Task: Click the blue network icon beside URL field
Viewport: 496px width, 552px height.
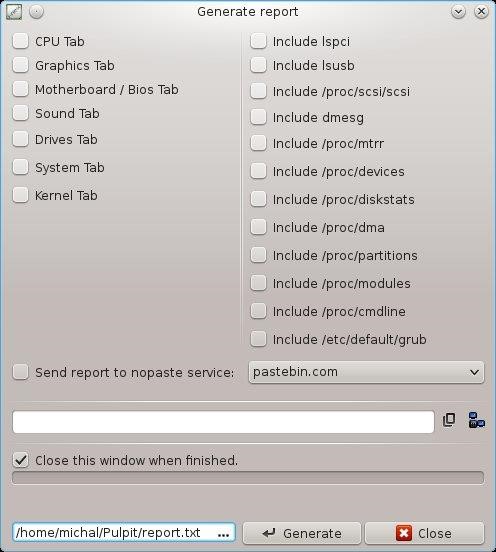Action: point(477,420)
